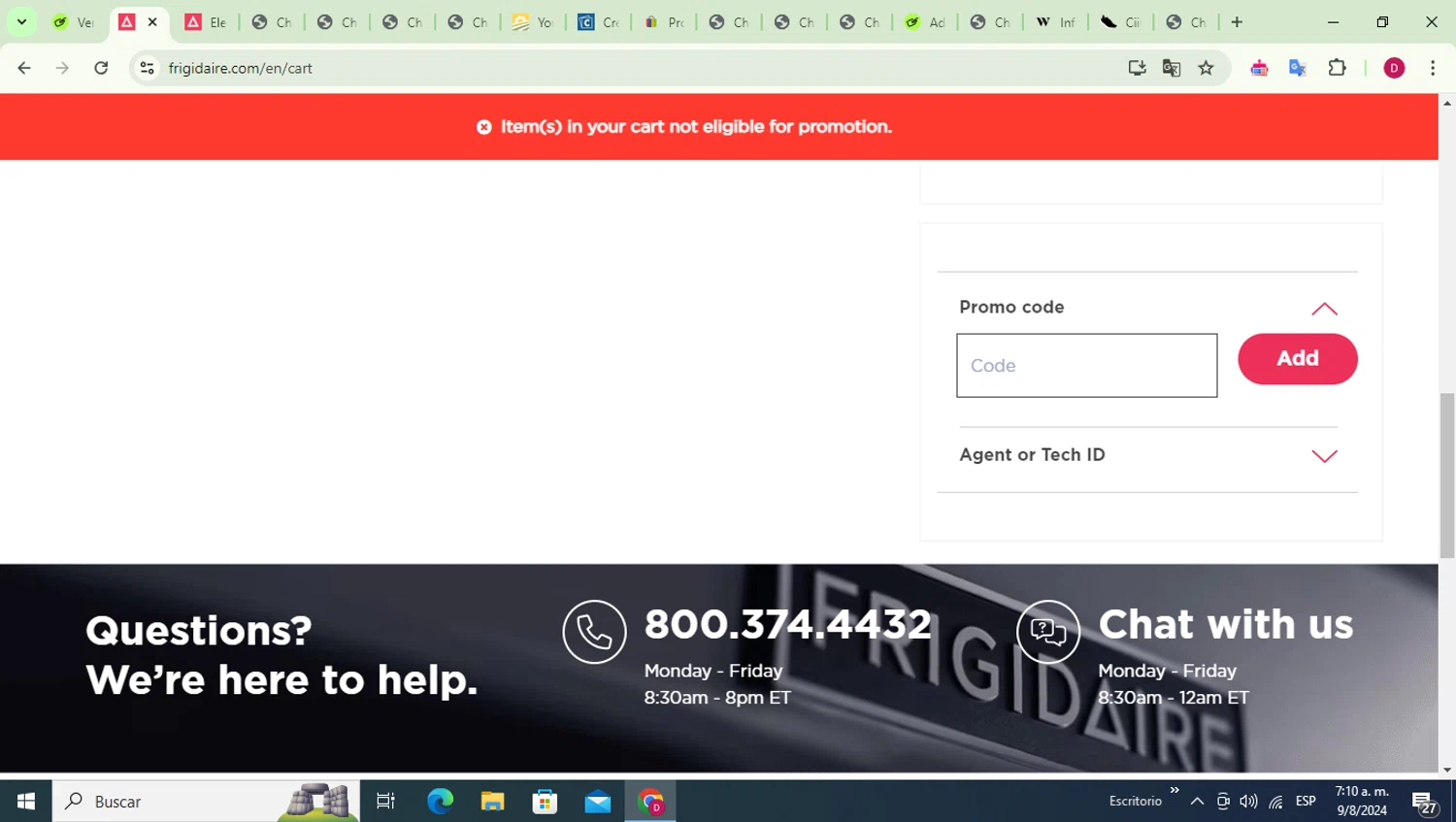The image size is (1456, 822).
Task: Close the active Frigidaire tab
Action: click(x=152, y=22)
